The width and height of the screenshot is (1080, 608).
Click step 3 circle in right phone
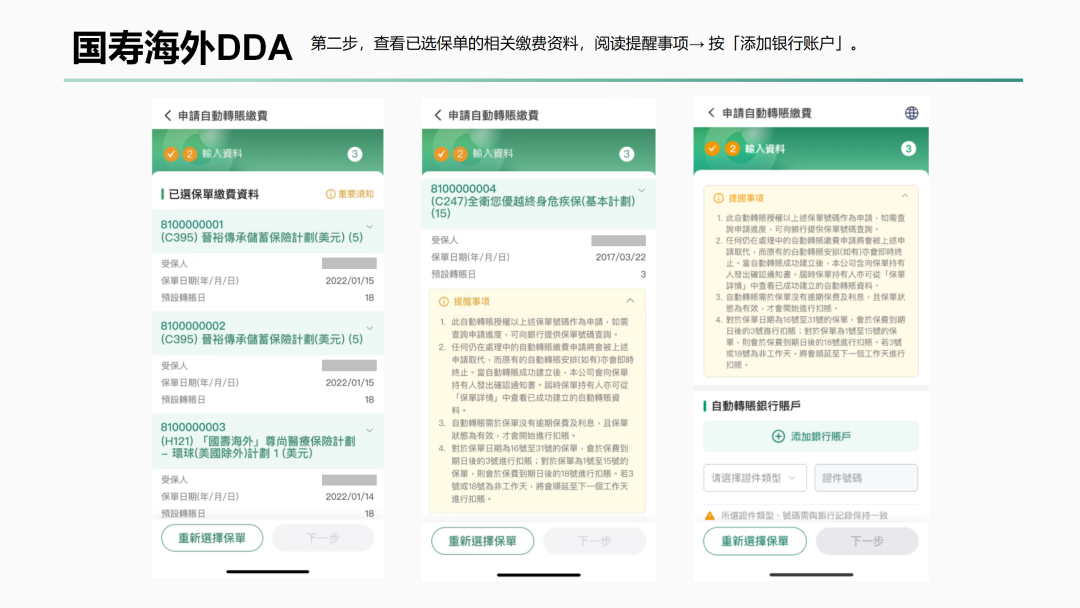coord(908,149)
